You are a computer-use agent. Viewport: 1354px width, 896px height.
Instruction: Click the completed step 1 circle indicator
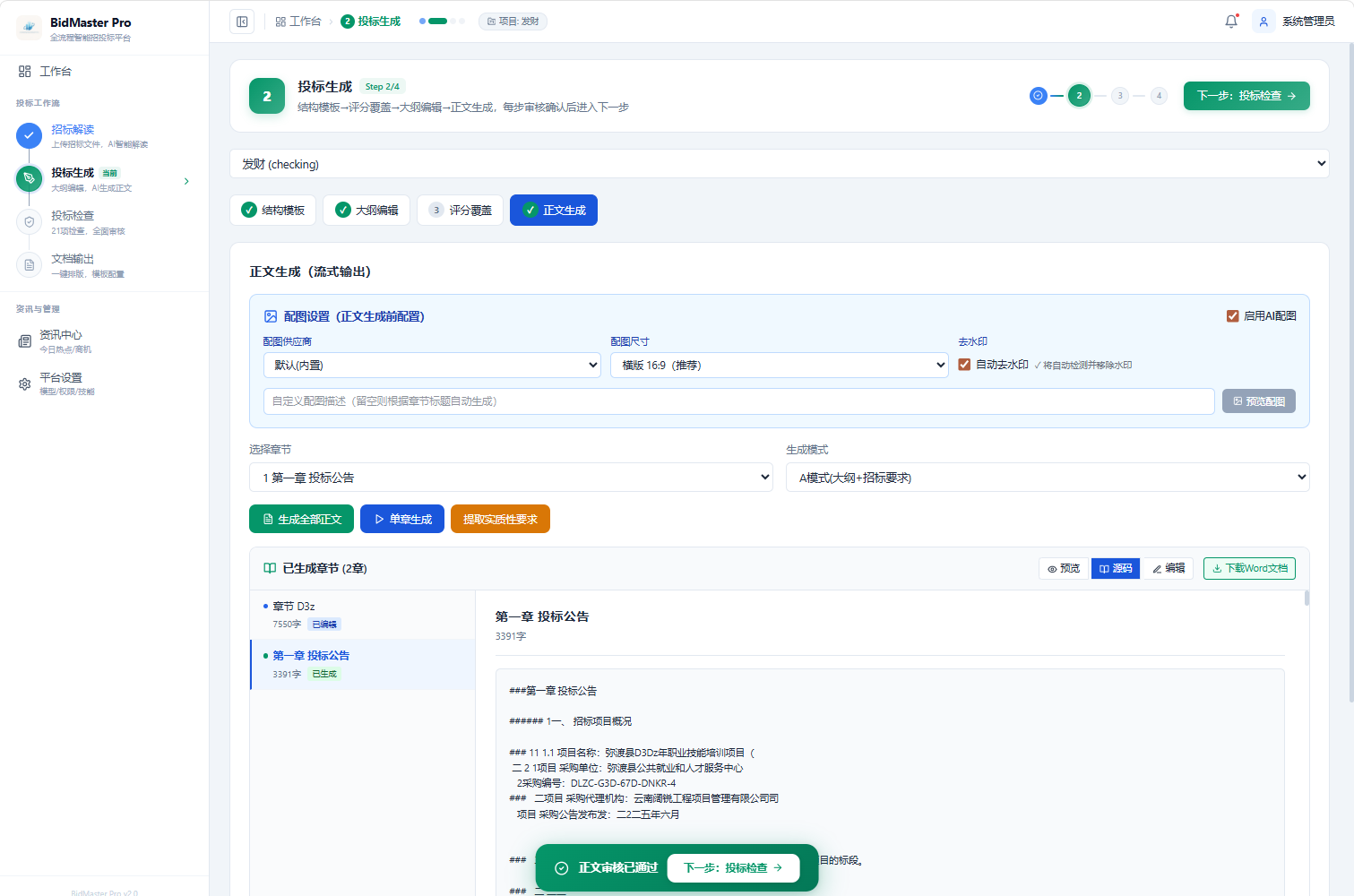[1038, 96]
